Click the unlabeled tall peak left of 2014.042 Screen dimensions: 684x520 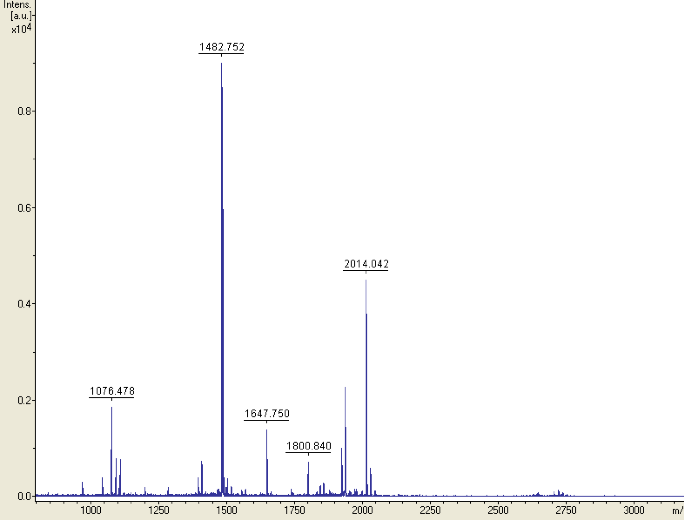[345, 388]
